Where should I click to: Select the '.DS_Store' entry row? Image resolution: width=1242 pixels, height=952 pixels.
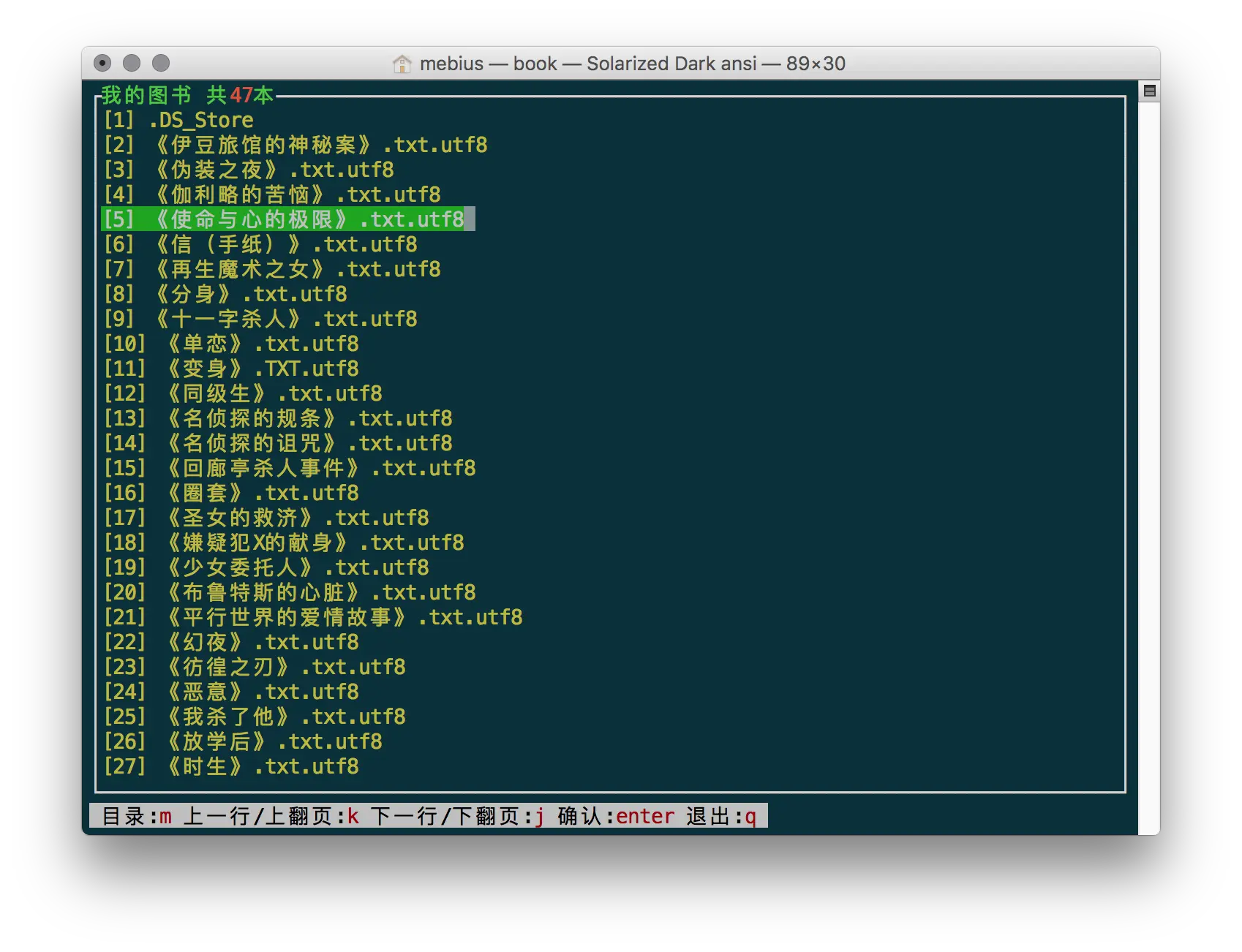tap(178, 120)
